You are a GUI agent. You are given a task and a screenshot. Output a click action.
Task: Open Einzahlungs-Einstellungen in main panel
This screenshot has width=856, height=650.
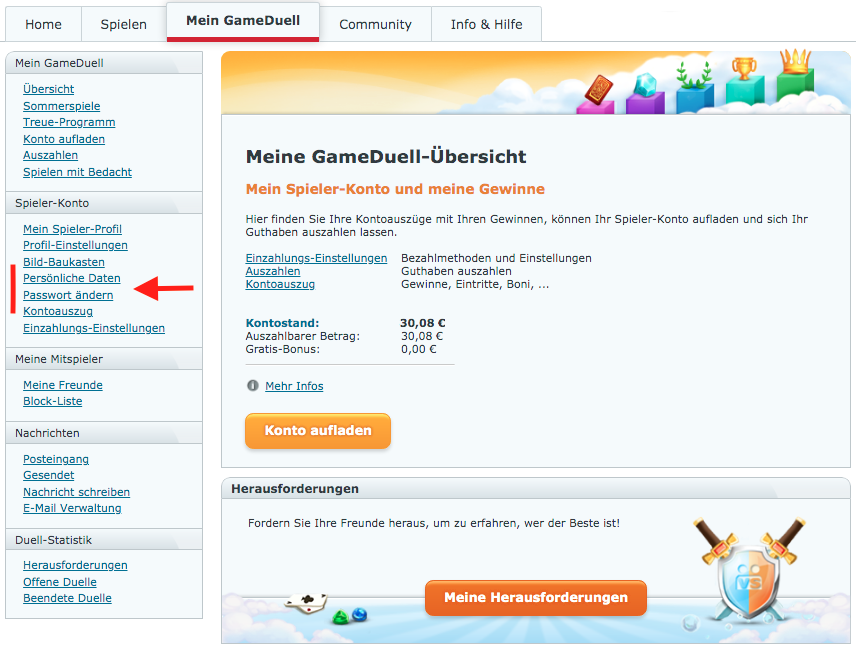tap(316, 258)
